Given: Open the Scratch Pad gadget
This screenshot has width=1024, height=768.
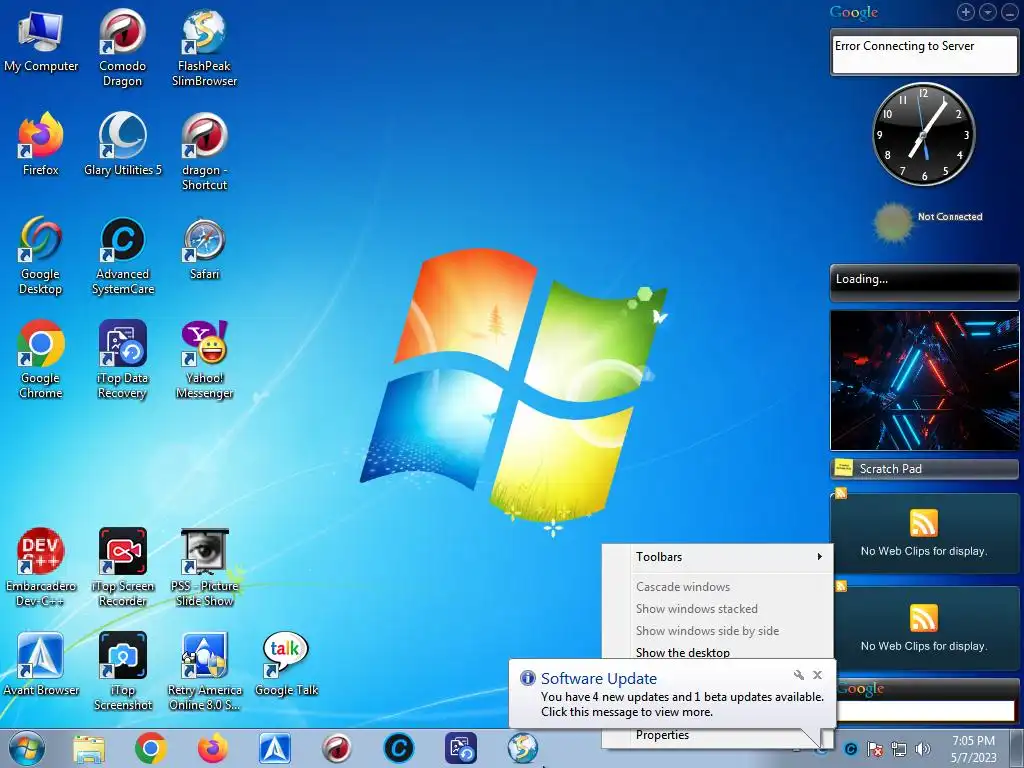Looking at the screenshot, I should click(924, 469).
